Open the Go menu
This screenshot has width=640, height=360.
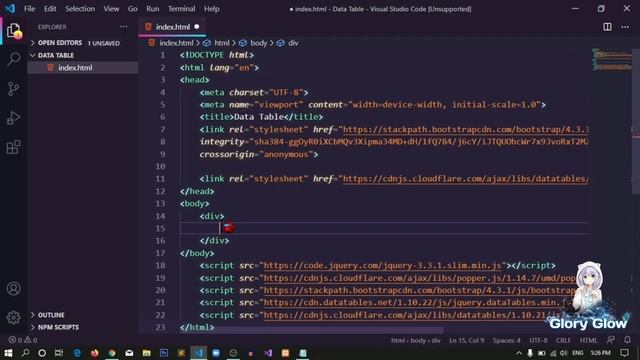(x=133, y=9)
